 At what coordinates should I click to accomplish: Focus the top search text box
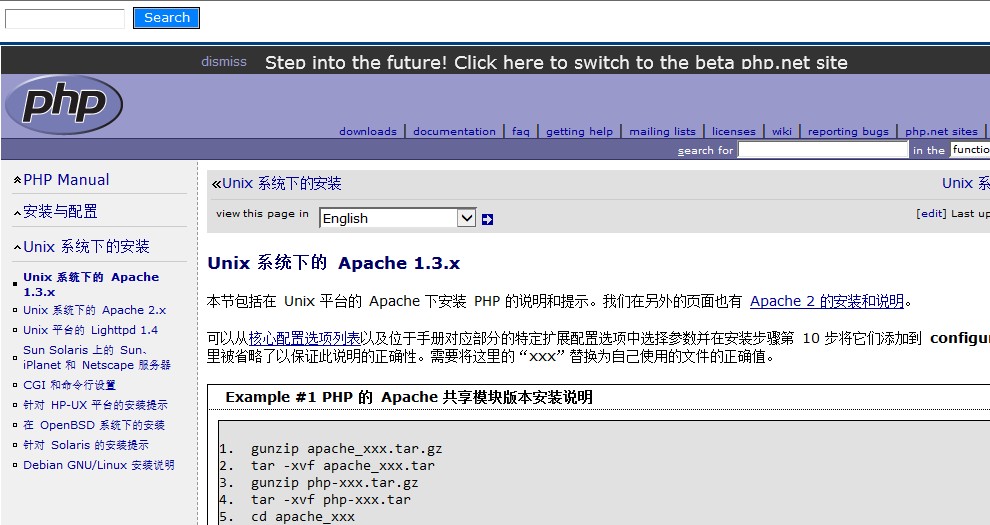(x=65, y=18)
